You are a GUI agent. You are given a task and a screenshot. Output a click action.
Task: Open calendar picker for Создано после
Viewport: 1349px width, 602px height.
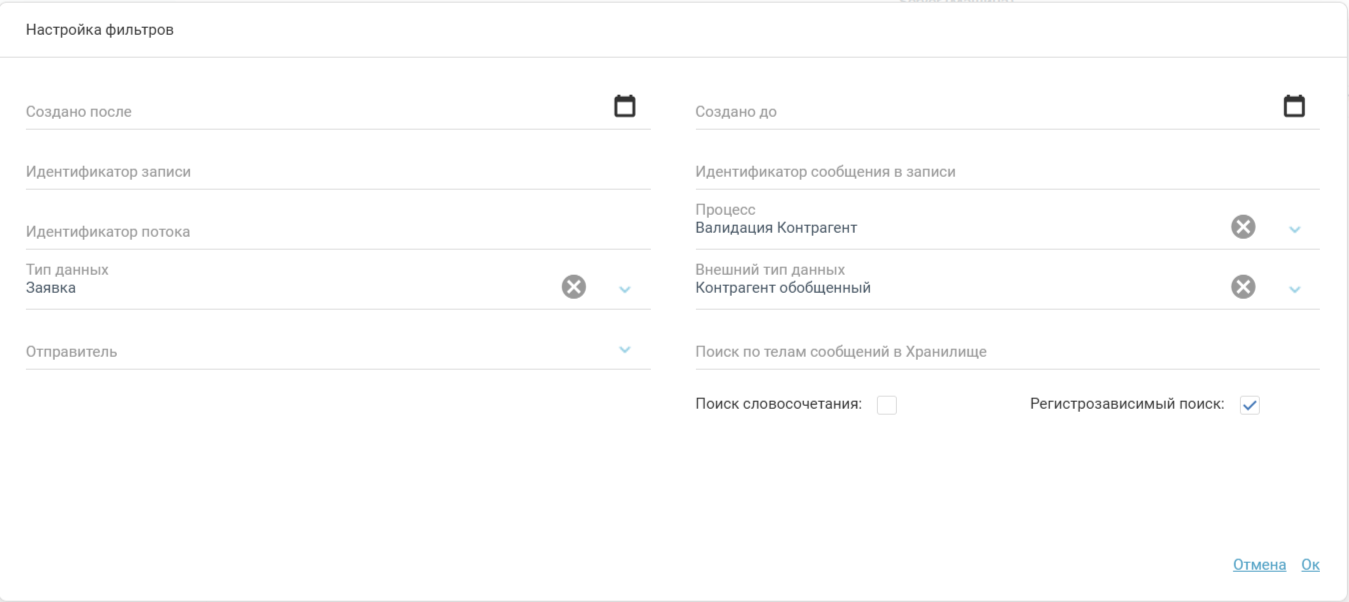(x=625, y=106)
